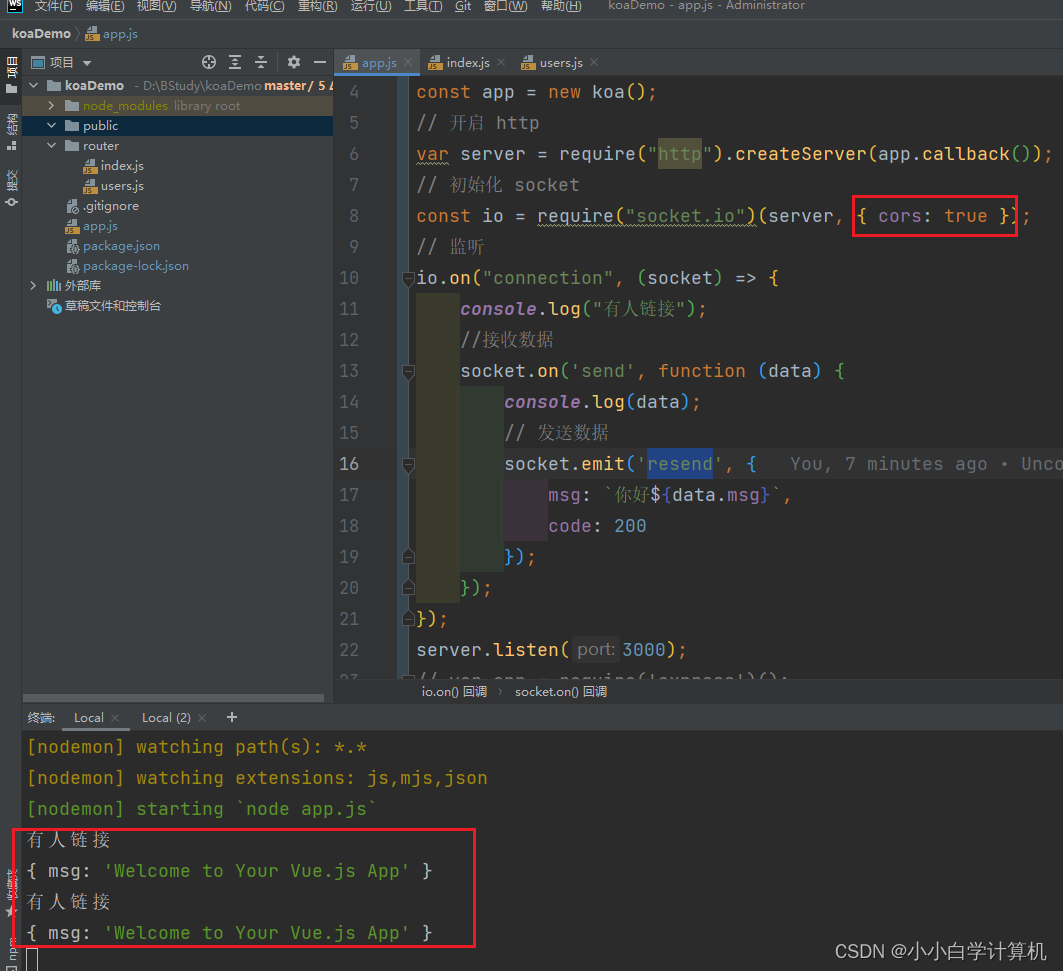The width and height of the screenshot is (1063, 971).
Task: Open project panel settings gear
Action: click(294, 62)
